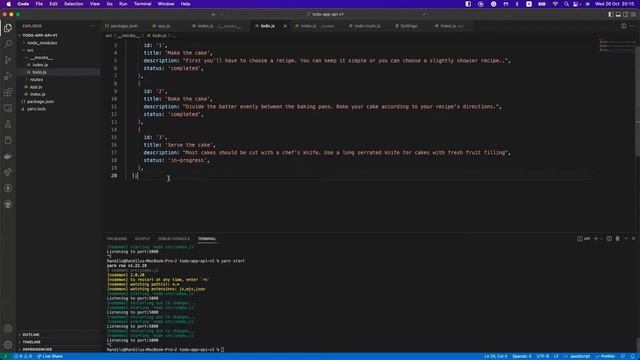This screenshot has height=360, width=640.
Task: Close the terminal panel with X
Action: coord(633,238)
